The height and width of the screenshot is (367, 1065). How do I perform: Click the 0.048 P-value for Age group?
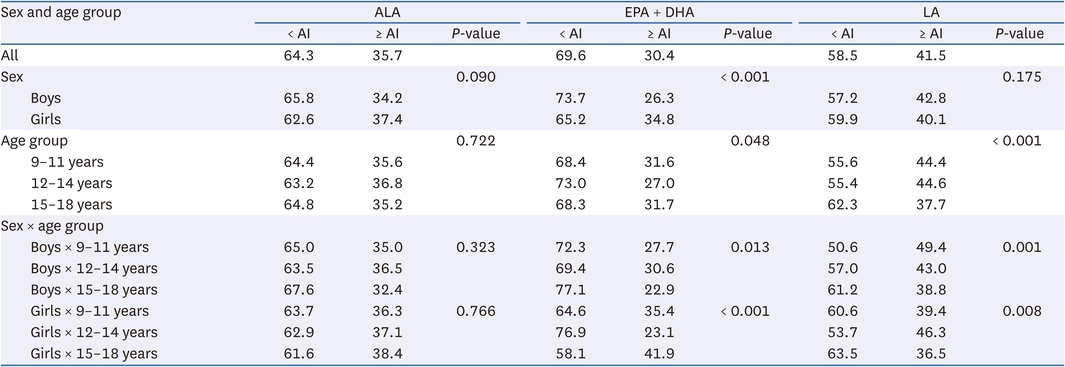[x=749, y=141]
